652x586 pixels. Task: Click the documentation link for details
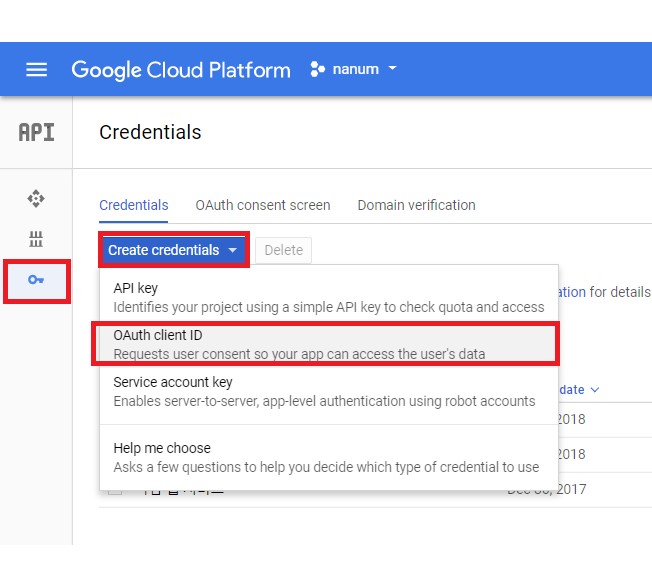pos(572,292)
